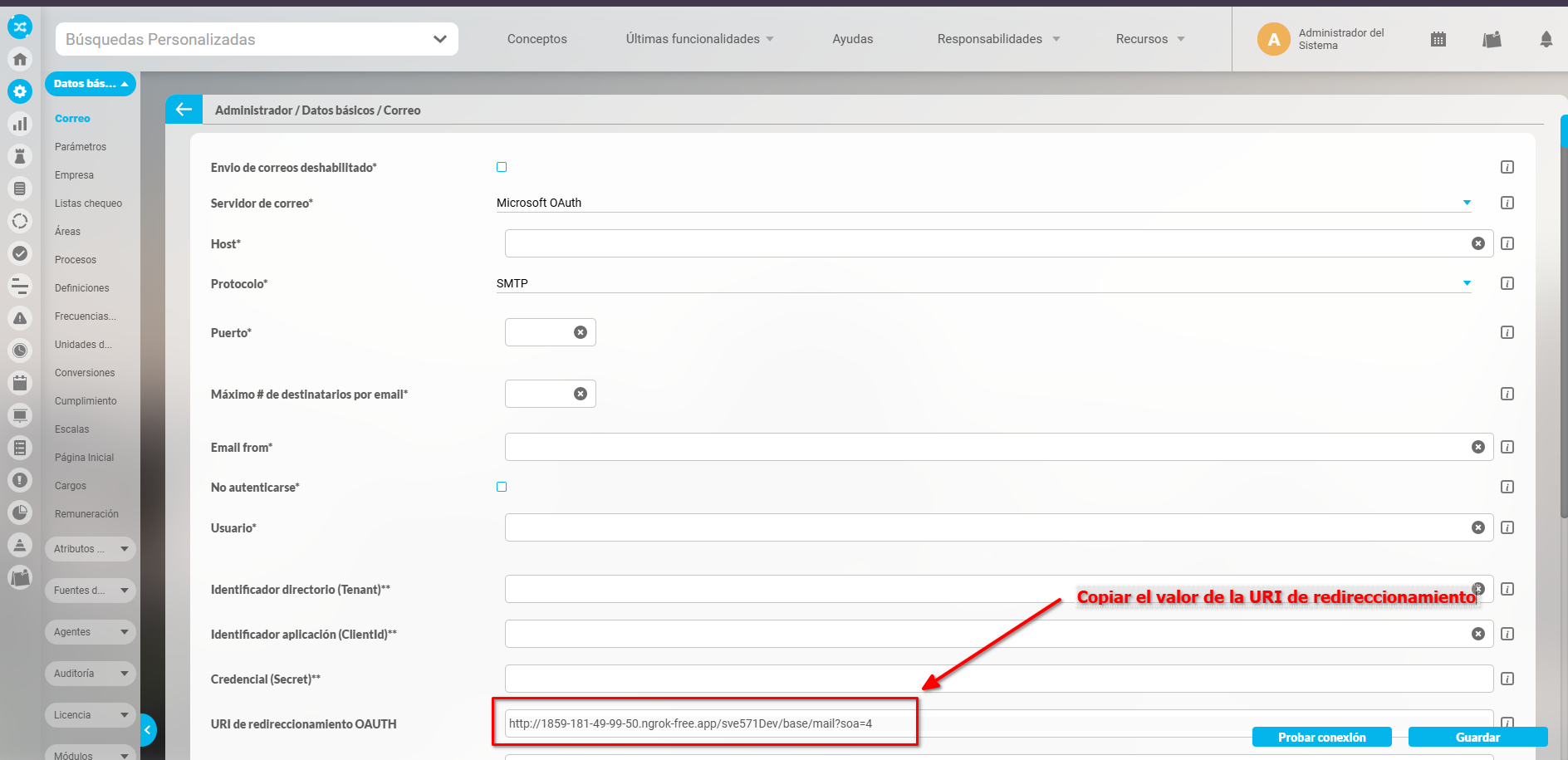The width and height of the screenshot is (1568, 760).
Task: Click the blue back arrow button
Action: [x=184, y=110]
